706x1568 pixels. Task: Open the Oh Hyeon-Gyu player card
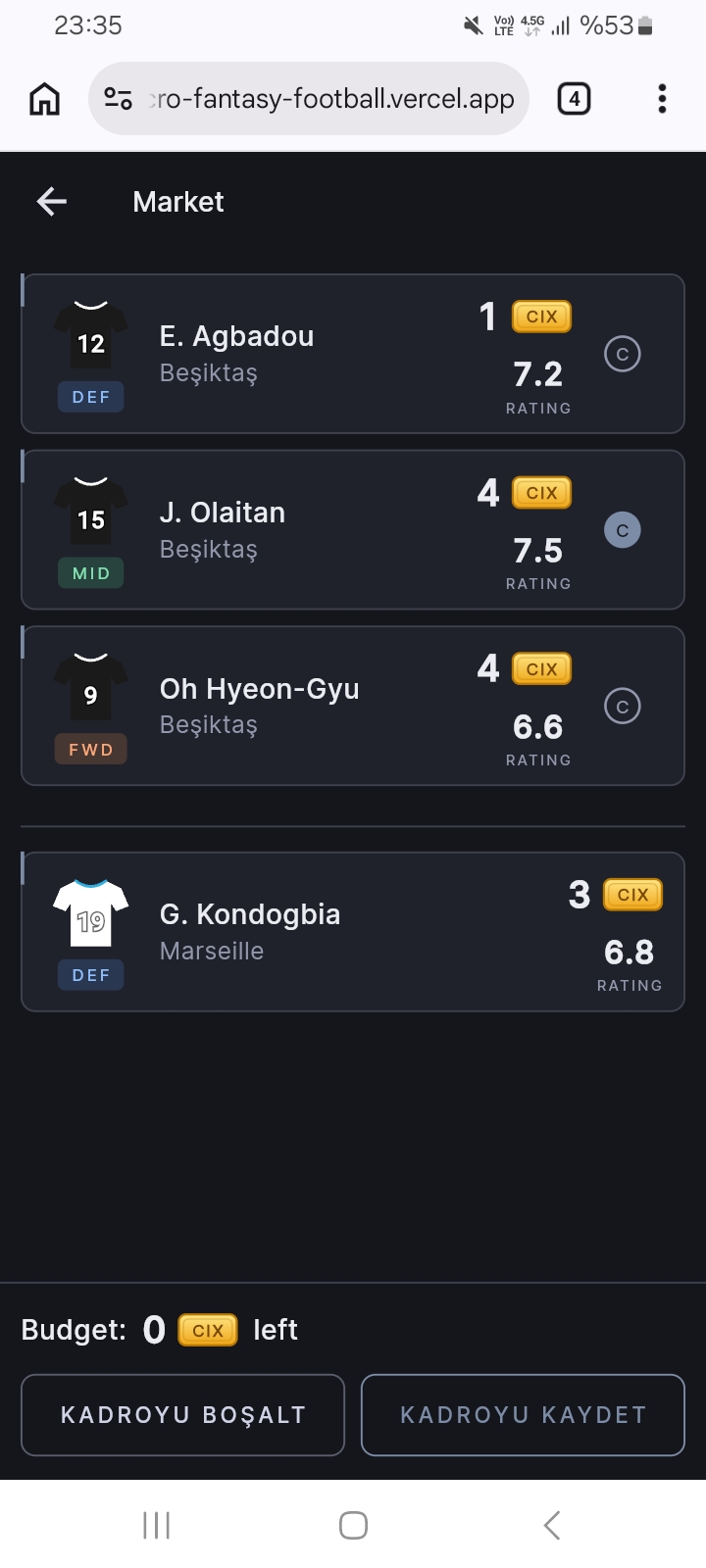coord(353,707)
